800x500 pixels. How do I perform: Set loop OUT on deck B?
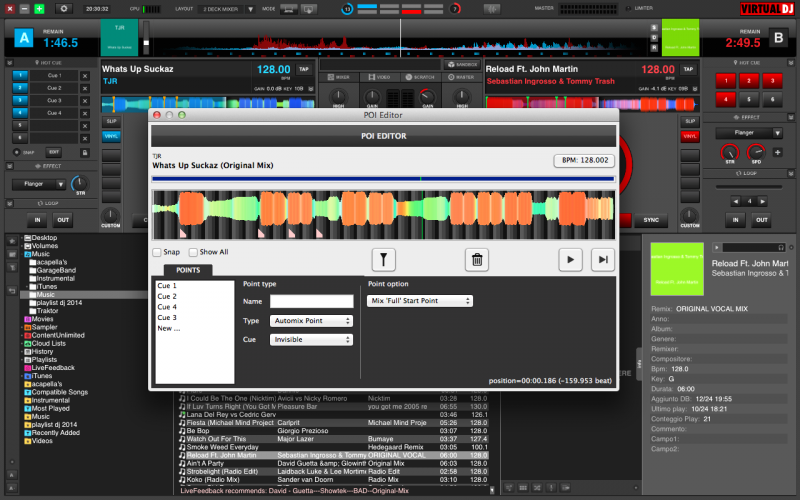click(761, 220)
